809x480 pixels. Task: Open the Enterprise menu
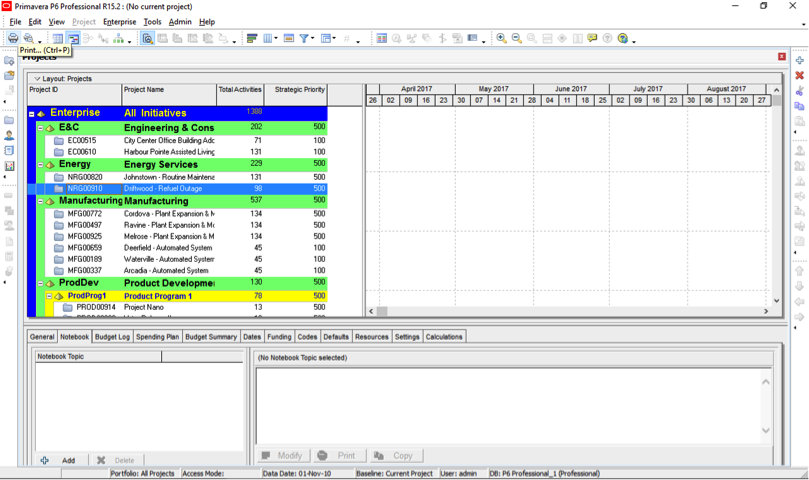pyautogui.click(x=120, y=22)
